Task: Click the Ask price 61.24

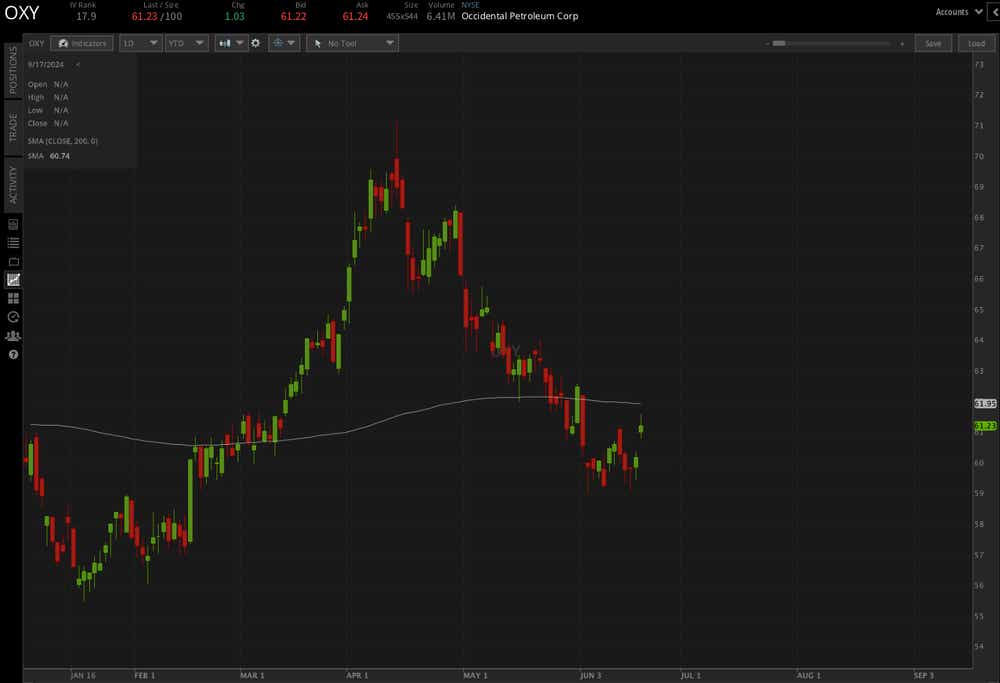Action: coord(355,17)
